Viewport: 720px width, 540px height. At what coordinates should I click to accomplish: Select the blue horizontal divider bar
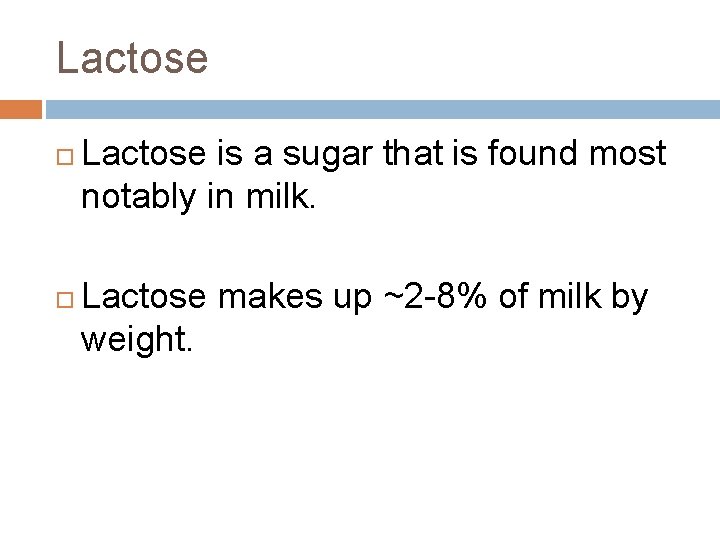tap(383, 109)
